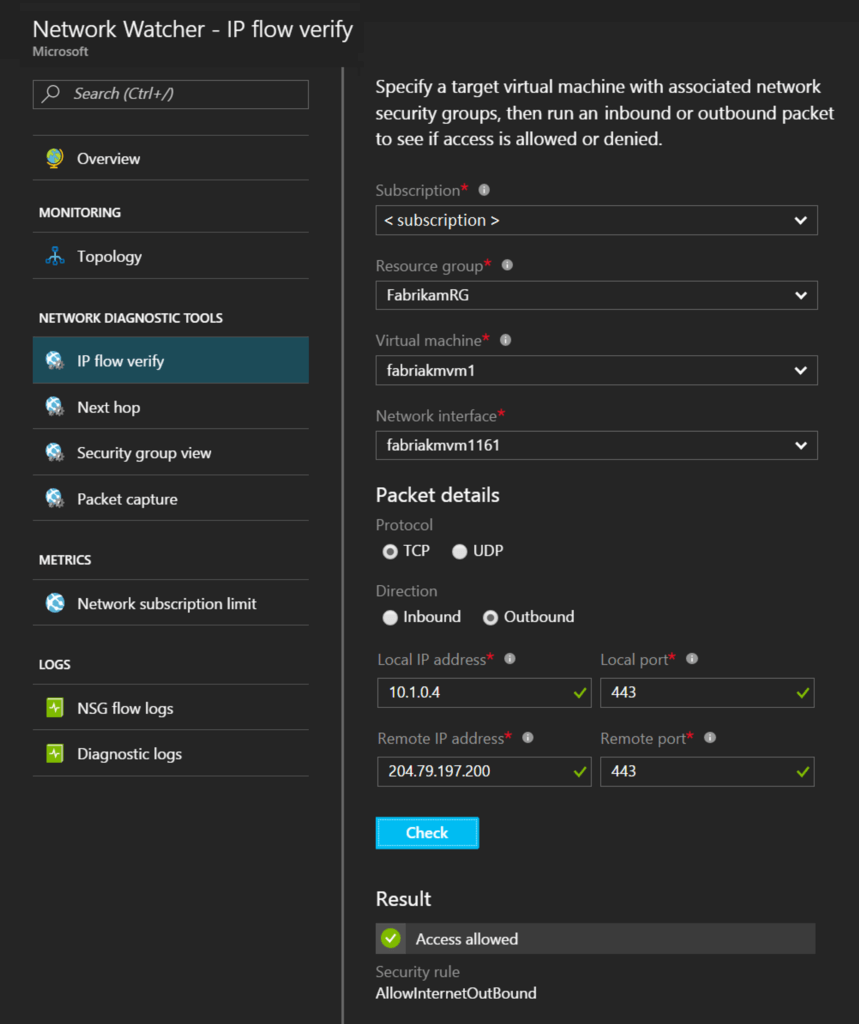Open the Network interface dropdown
This screenshot has height=1024, width=859.
[x=596, y=445]
